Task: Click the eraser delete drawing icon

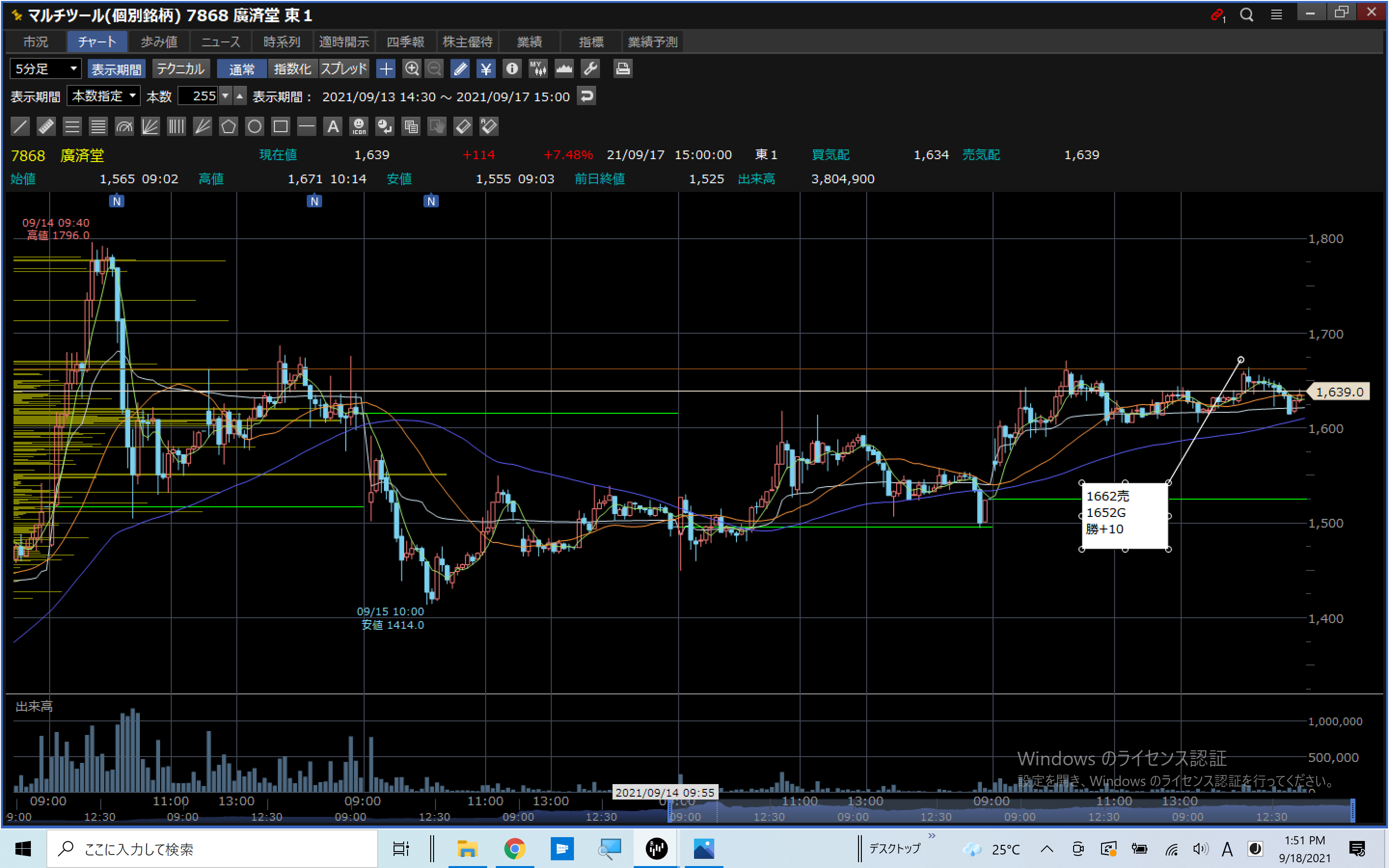Action: coord(463,126)
